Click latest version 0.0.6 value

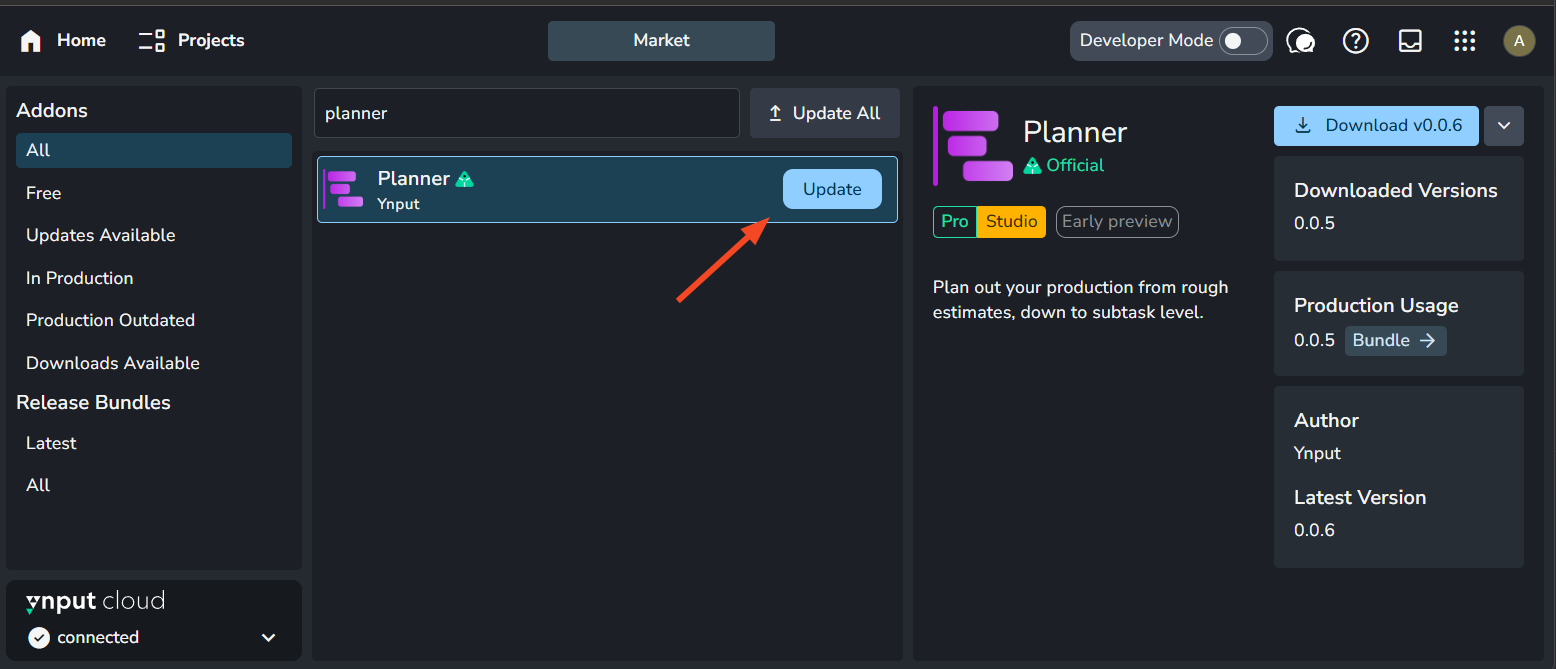click(1314, 530)
